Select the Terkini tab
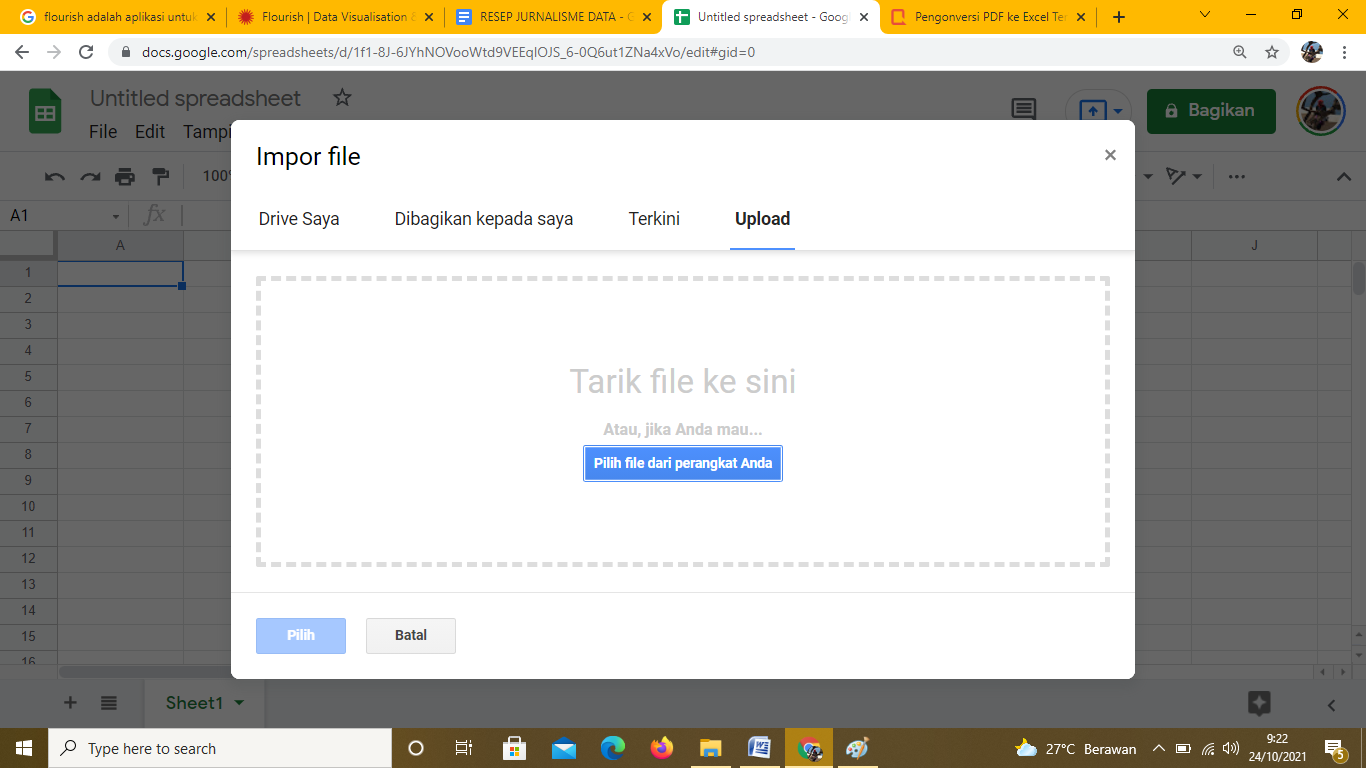The height and width of the screenshot is (768, 1366). [x=654, y=219]
